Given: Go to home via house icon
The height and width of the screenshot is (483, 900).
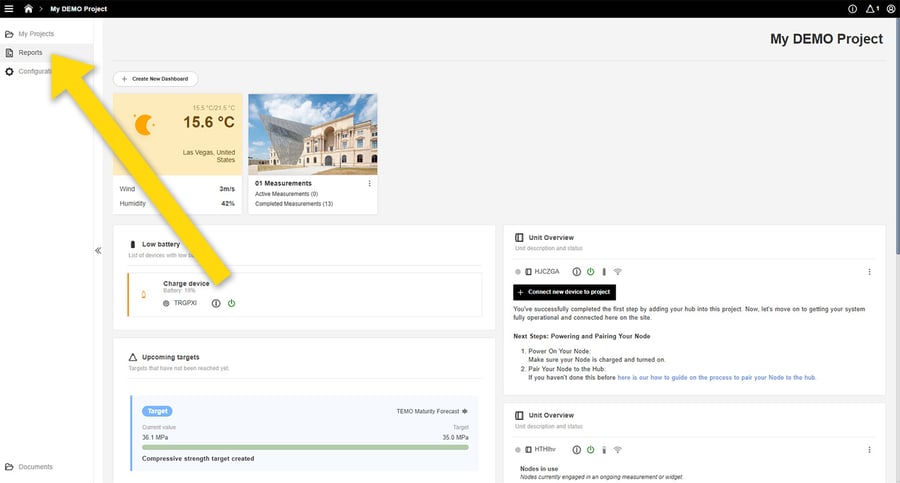Looking at the screenshot, I should tap(28, 9).
